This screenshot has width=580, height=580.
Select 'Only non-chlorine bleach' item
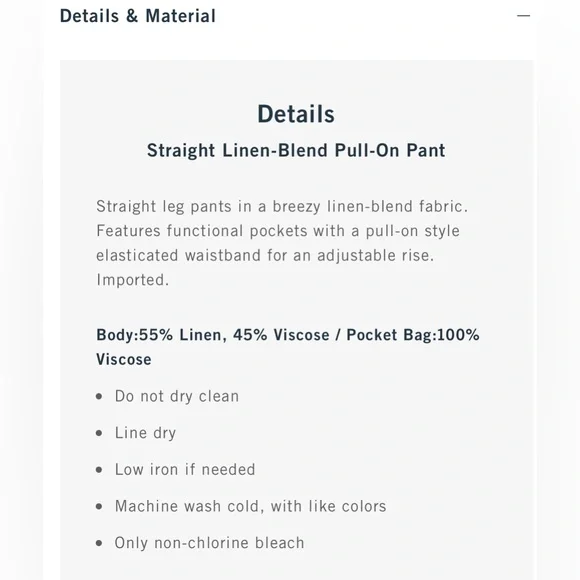click(x=209, y=543)
